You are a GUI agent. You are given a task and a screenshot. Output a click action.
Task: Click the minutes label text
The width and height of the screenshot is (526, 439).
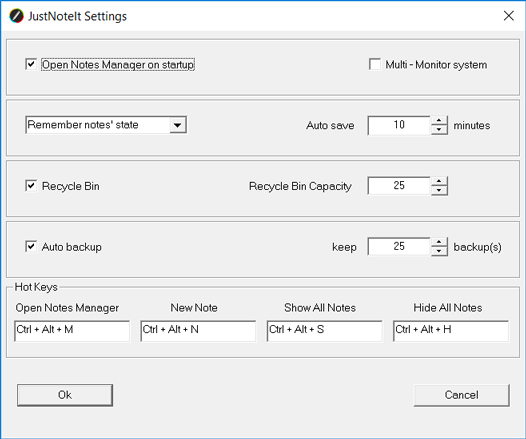coord(472,125)
